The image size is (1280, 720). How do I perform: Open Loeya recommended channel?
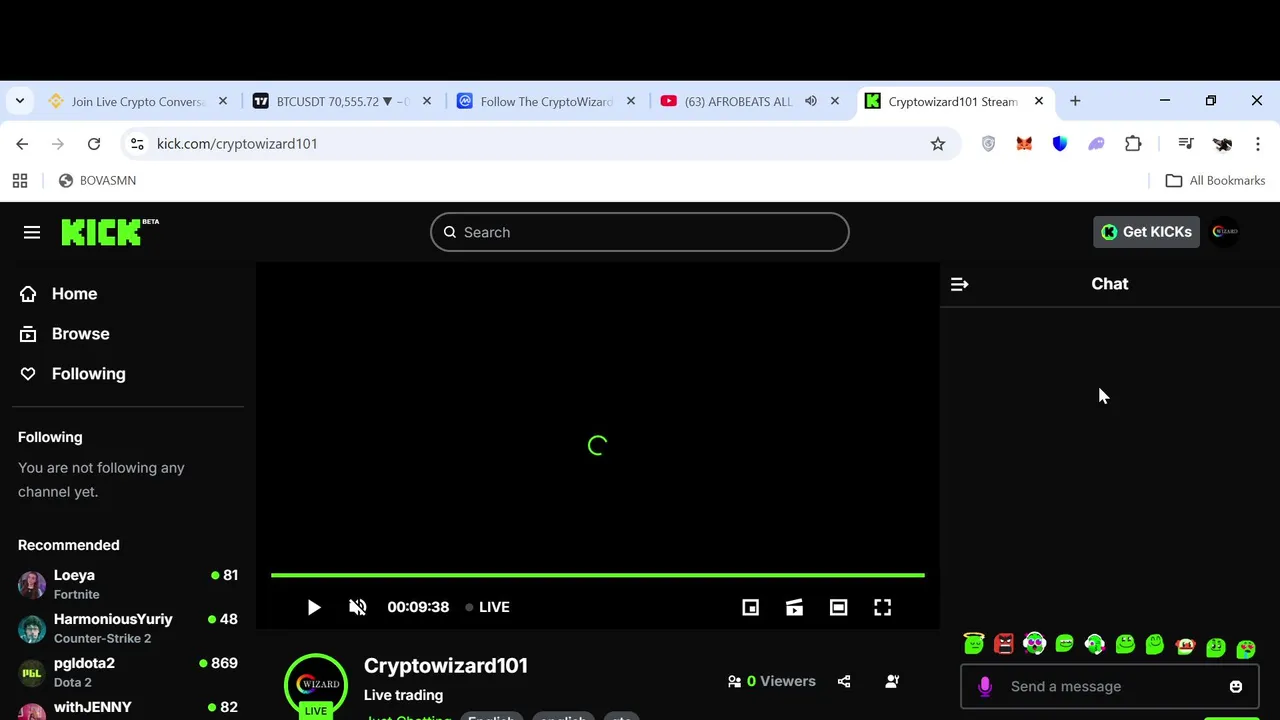coord(128,584)
